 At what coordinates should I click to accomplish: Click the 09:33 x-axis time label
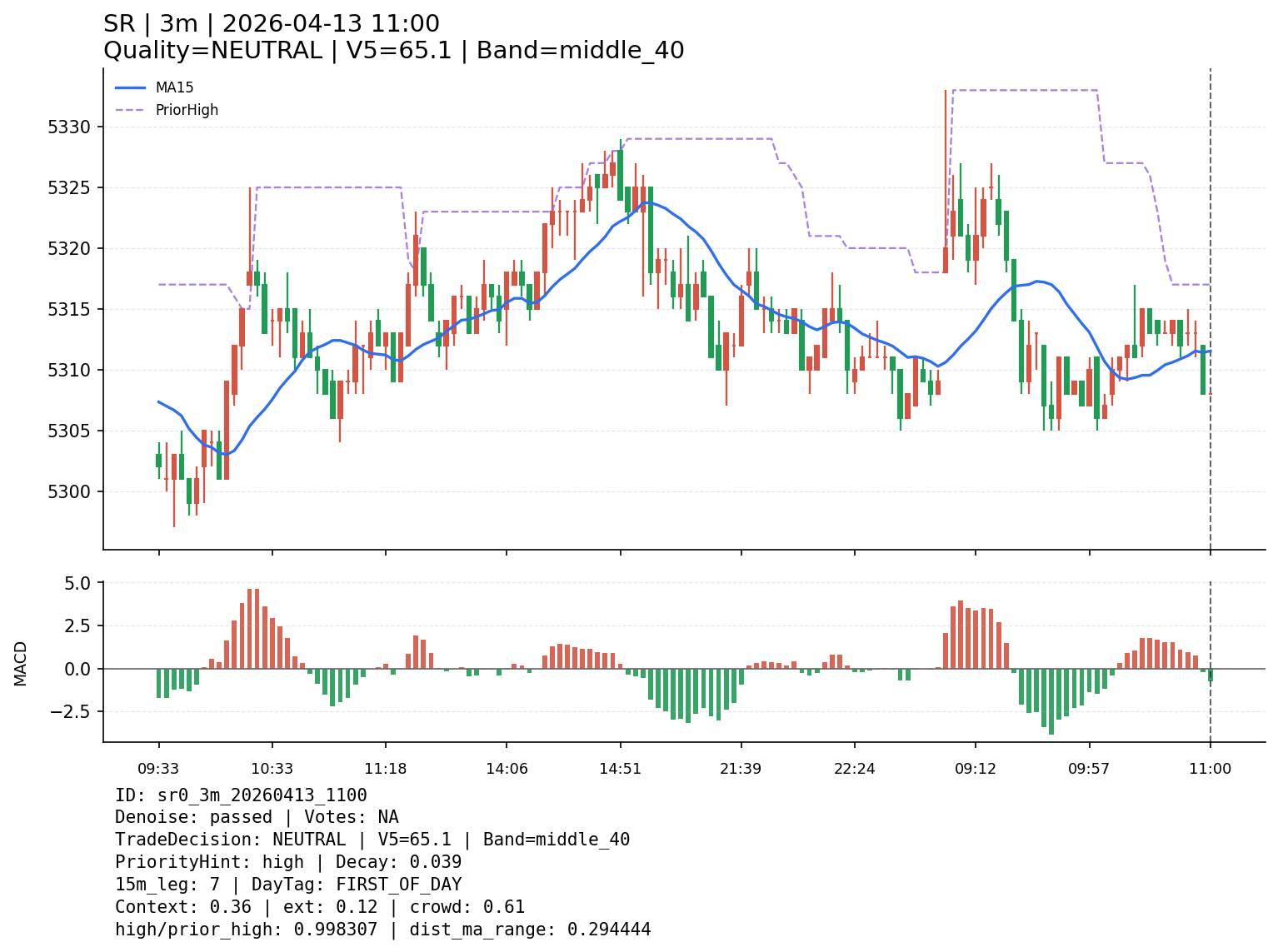tap(158, 769)
